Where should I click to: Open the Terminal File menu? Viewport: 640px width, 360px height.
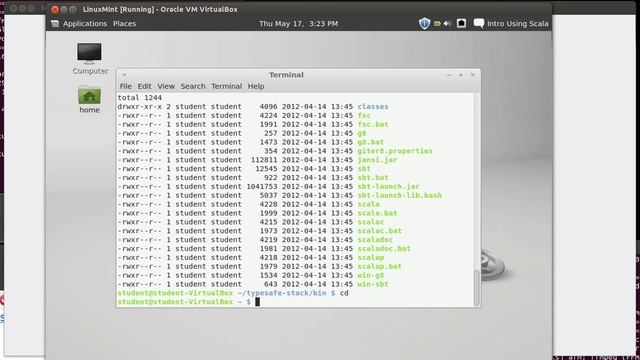[126, 86]
